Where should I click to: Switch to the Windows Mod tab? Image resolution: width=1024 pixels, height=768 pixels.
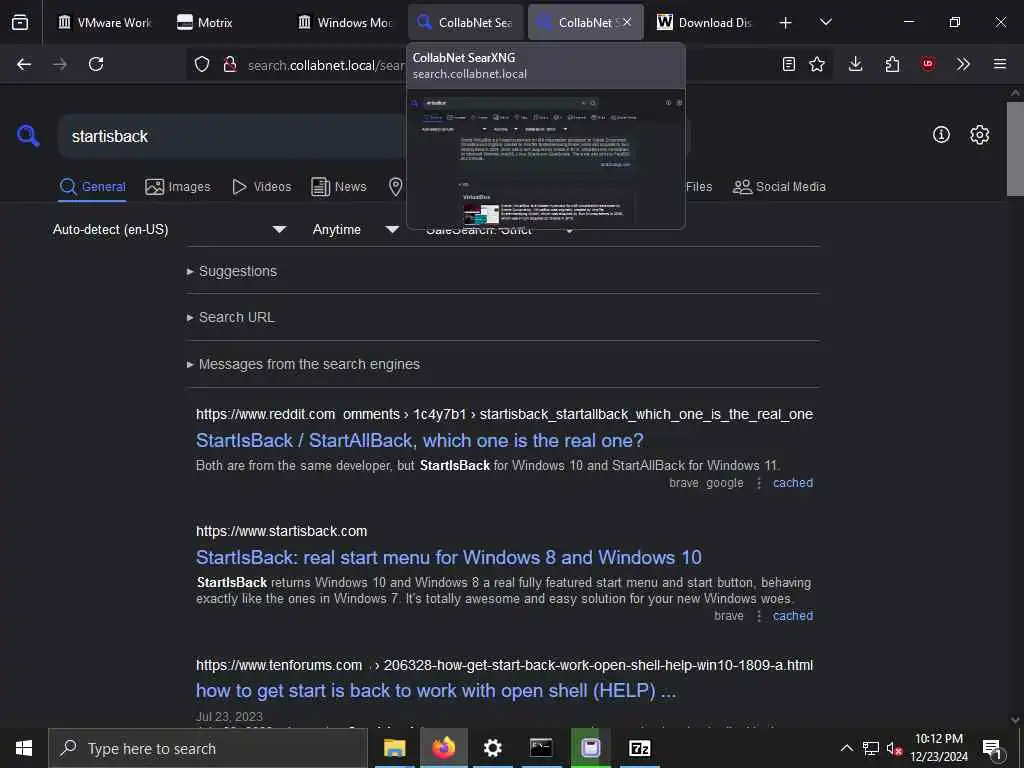(x=346, y=22)
